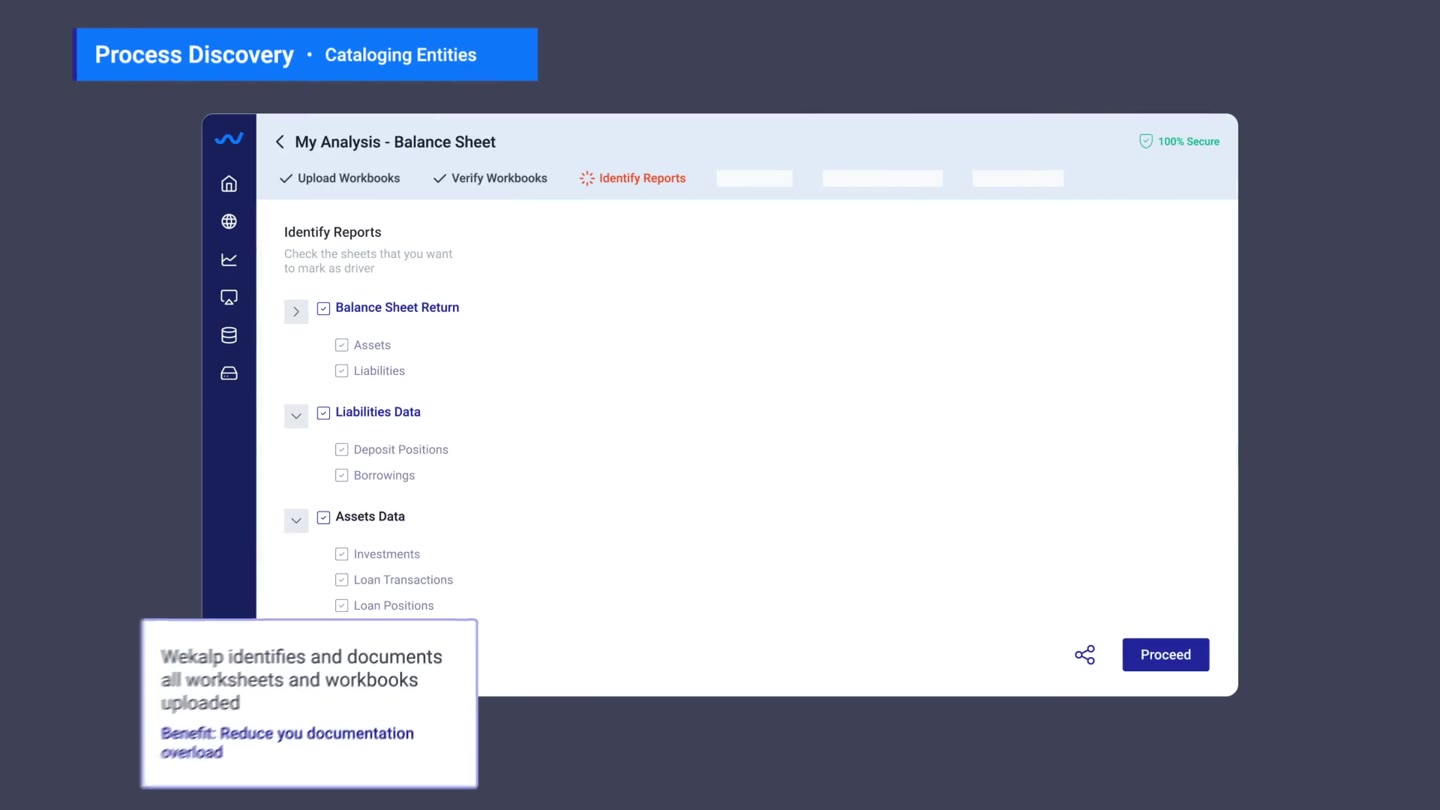Go back using the arrow beside My Analysis

click(x=280, y=142)
